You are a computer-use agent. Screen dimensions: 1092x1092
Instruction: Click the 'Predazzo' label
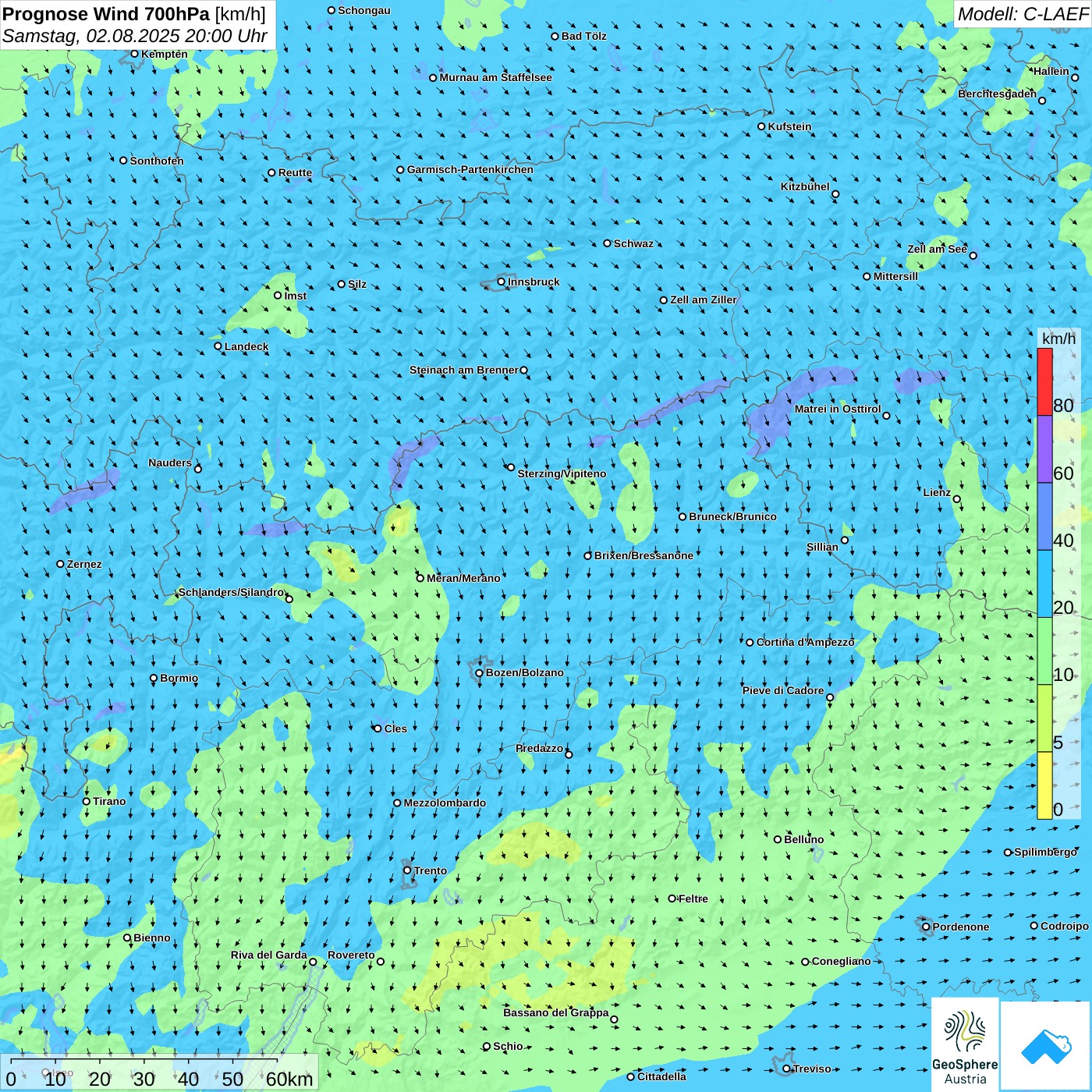click(x=539, y=748)
